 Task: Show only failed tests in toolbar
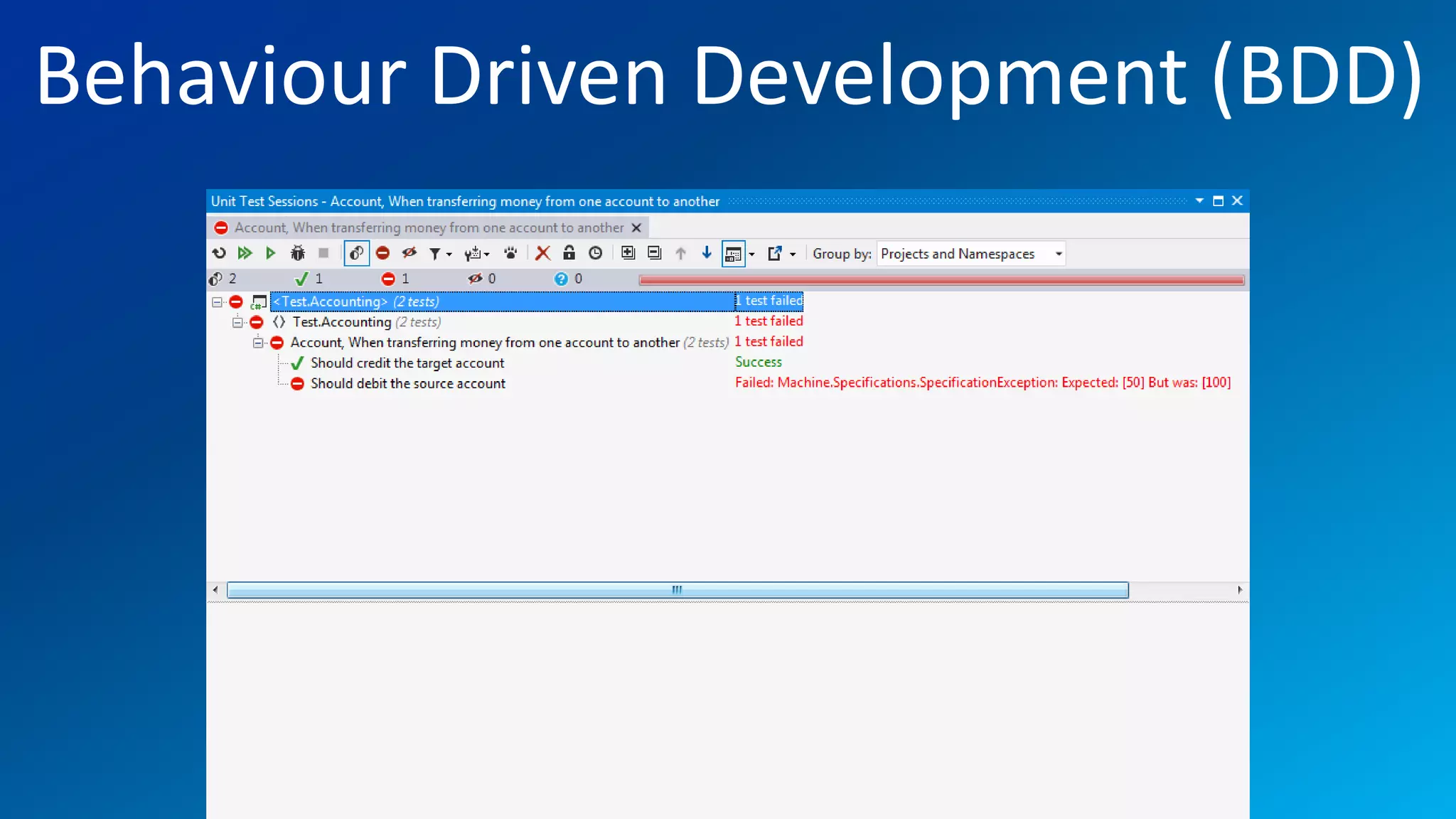(x=382, y=253)
